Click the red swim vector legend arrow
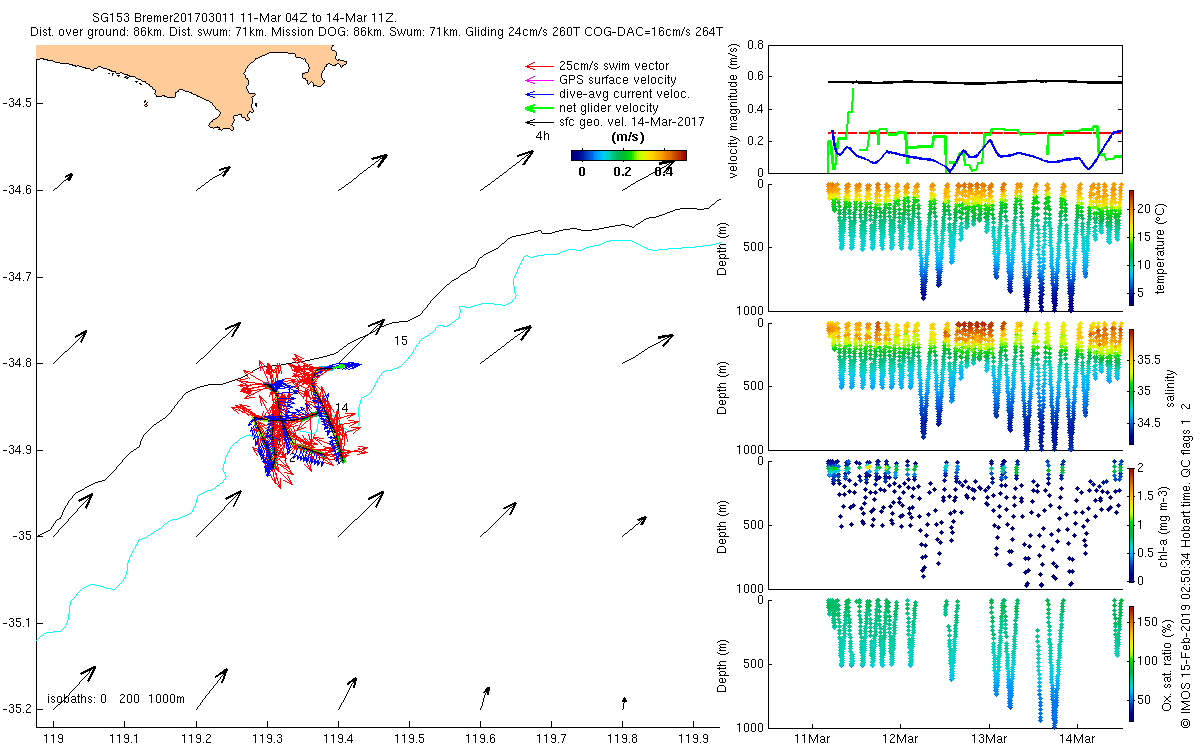Viewport: 1200px width, 750px height. [x=539, y=66]
